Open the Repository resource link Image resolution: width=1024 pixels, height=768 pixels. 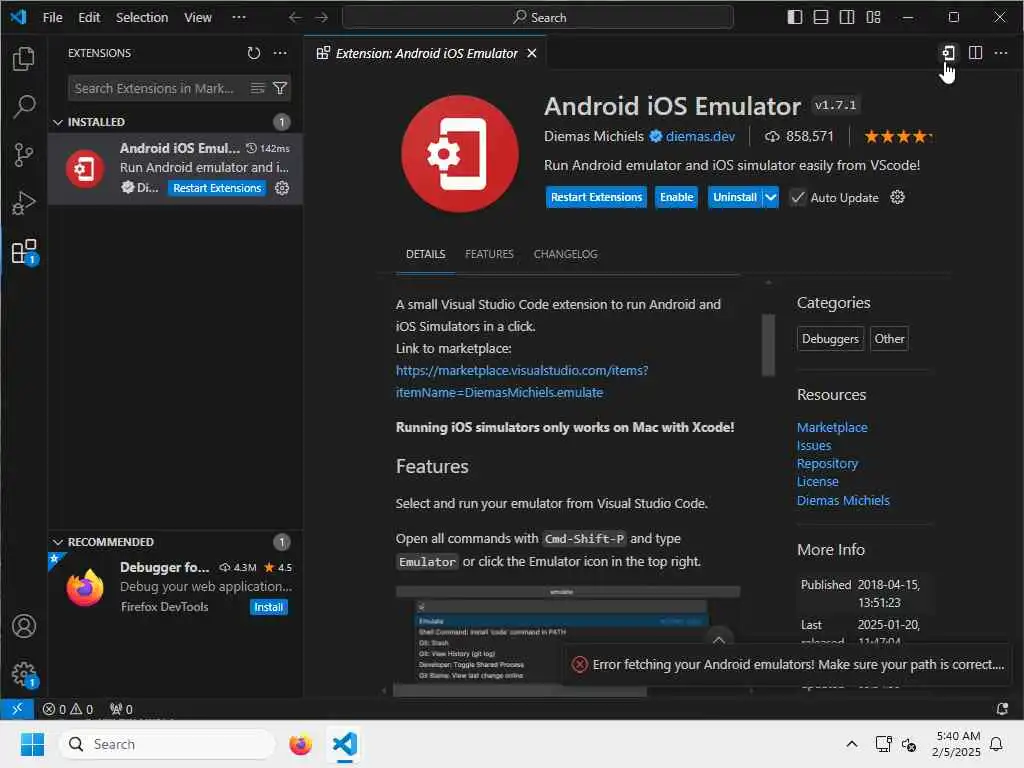click(x=827, y=463)
